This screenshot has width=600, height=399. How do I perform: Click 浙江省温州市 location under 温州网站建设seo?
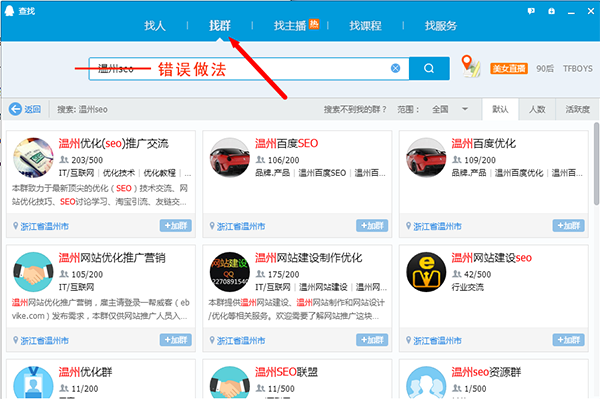pyautogui.click(x=437, y=340)
